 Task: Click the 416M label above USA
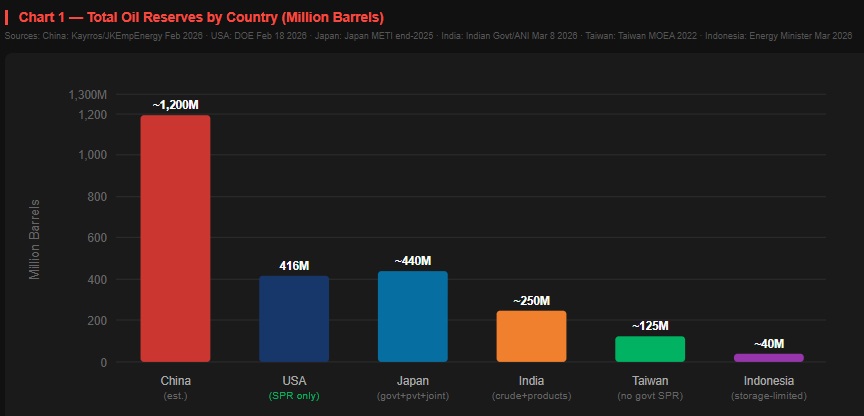(x=294, y=266)
